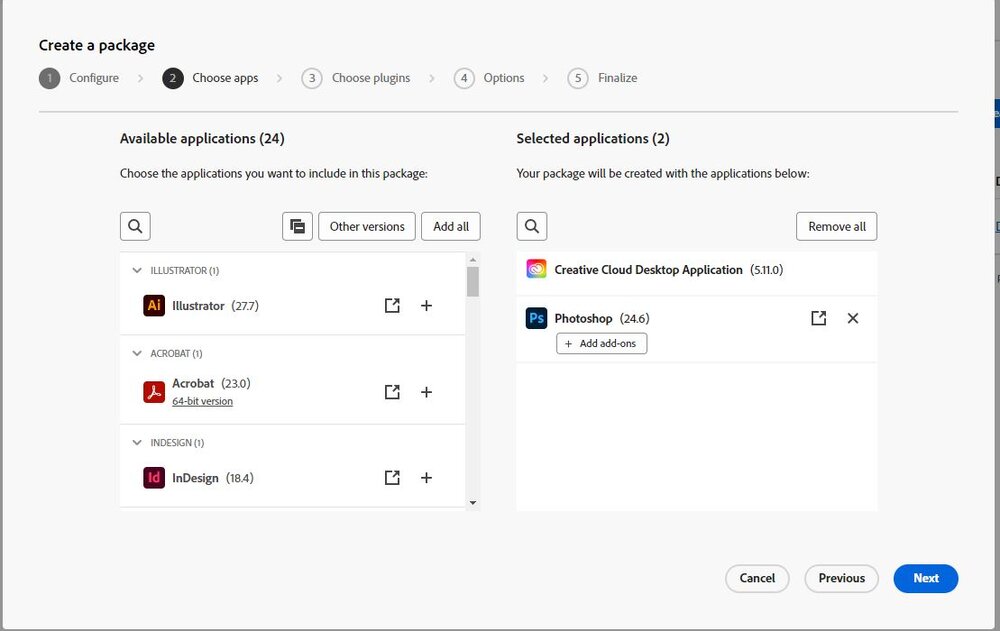Screen dimensions: 1000x631
Task: Add InDesign with its plus icon
Action: pyautogui.click(x=427, y=478)
